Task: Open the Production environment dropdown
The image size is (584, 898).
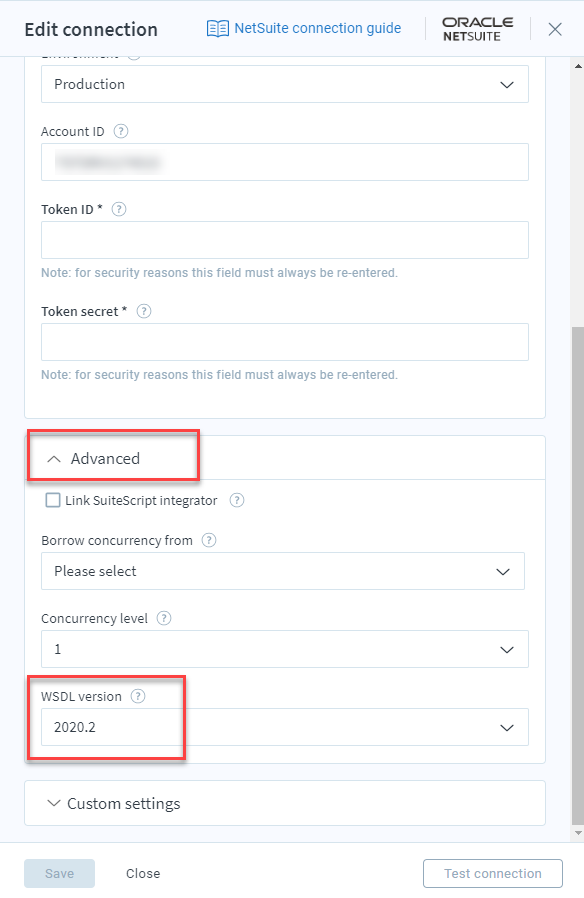Action: (x=285, y=84)
